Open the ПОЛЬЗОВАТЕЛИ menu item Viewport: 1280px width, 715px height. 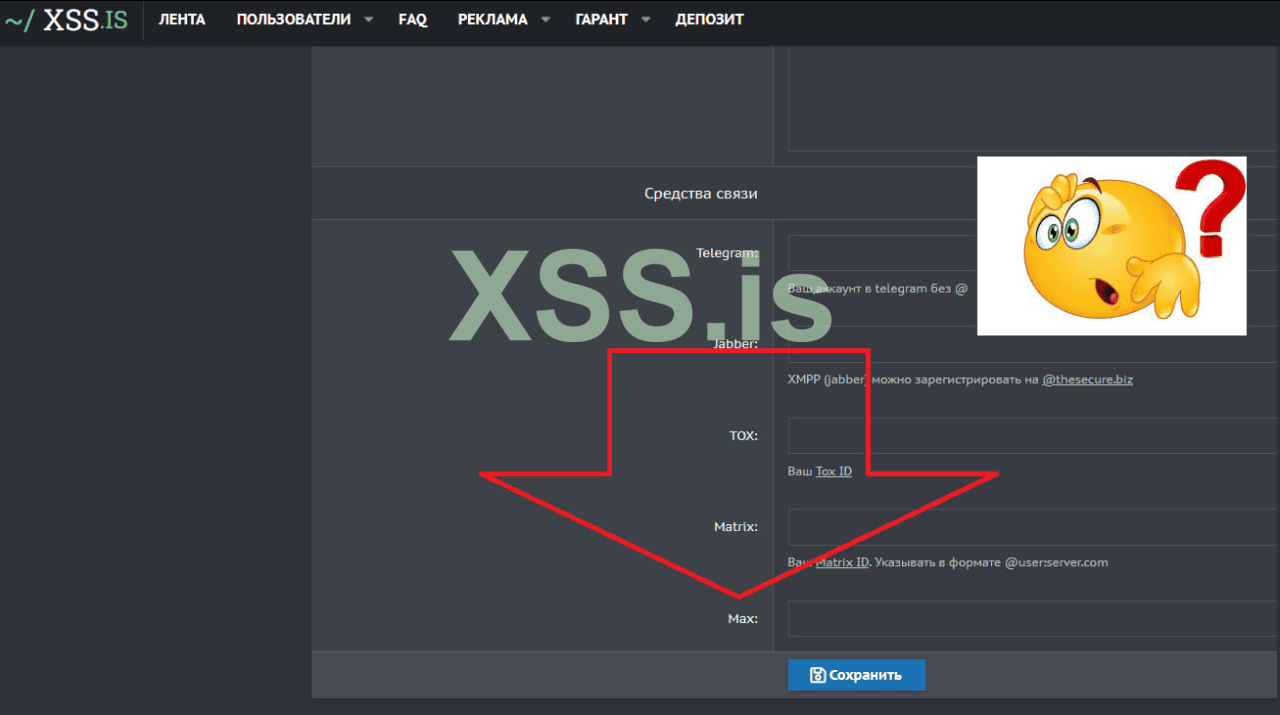tap(293, 20)
